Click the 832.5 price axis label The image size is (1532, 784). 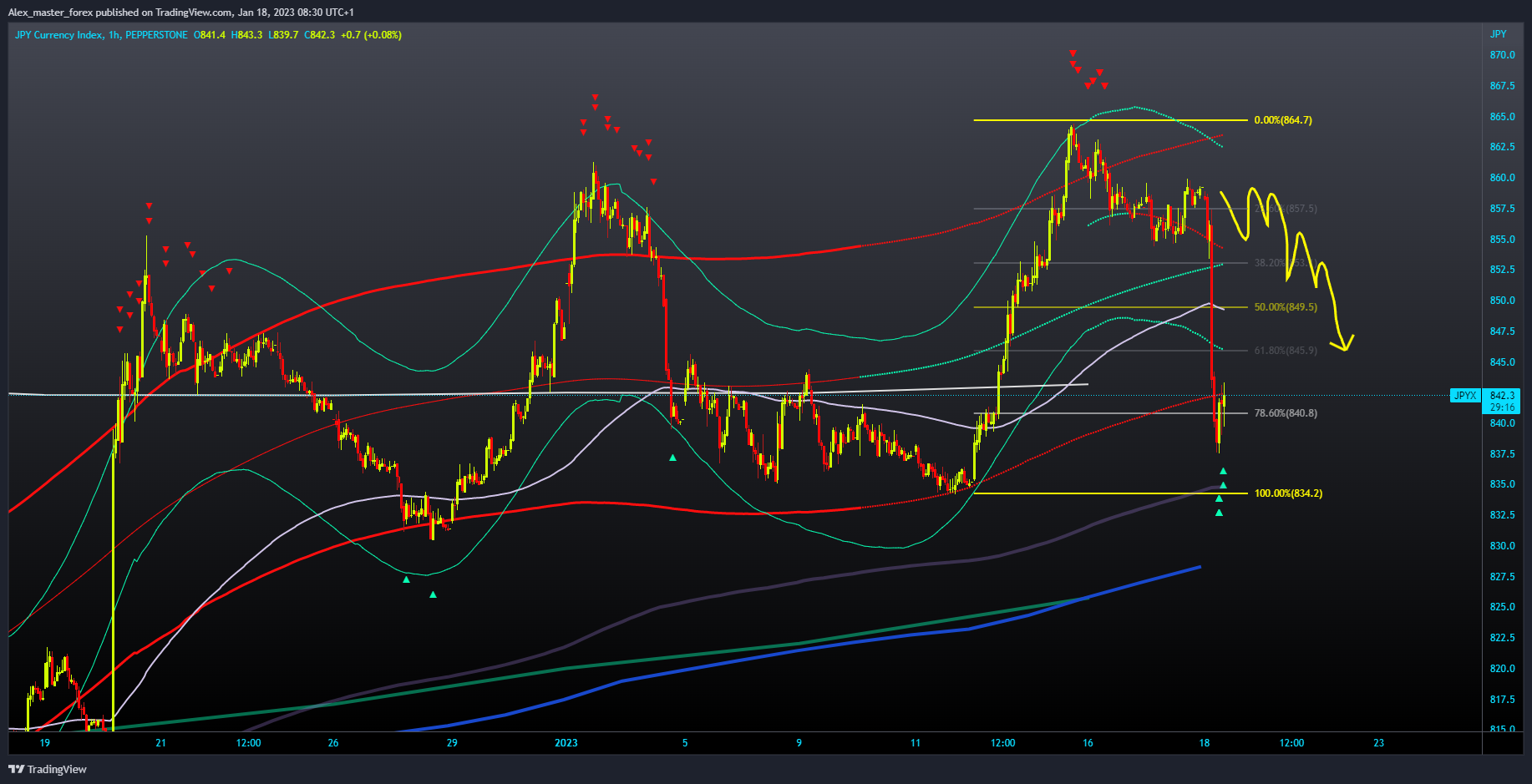(x=1502, y=515)
